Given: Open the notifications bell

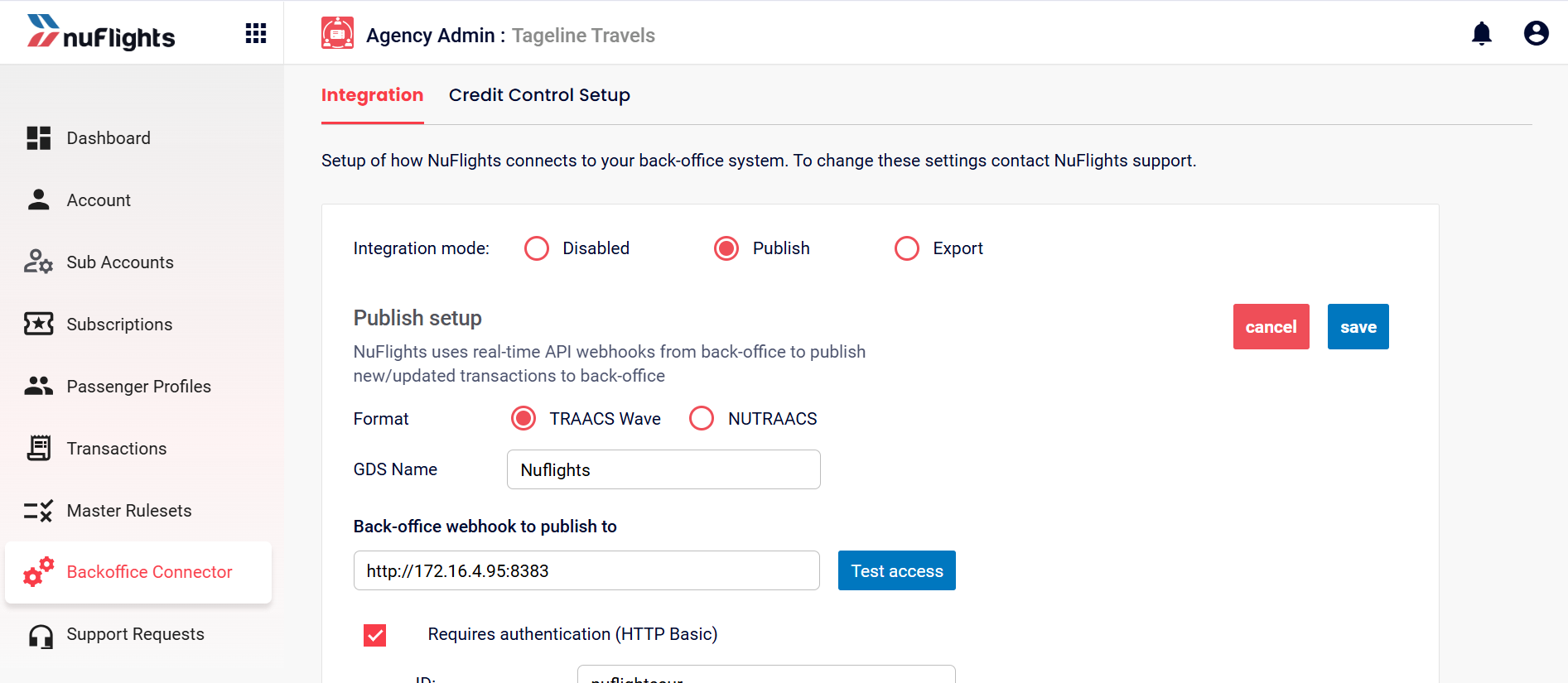Looking at the screenshot, I should (1482, 33).
